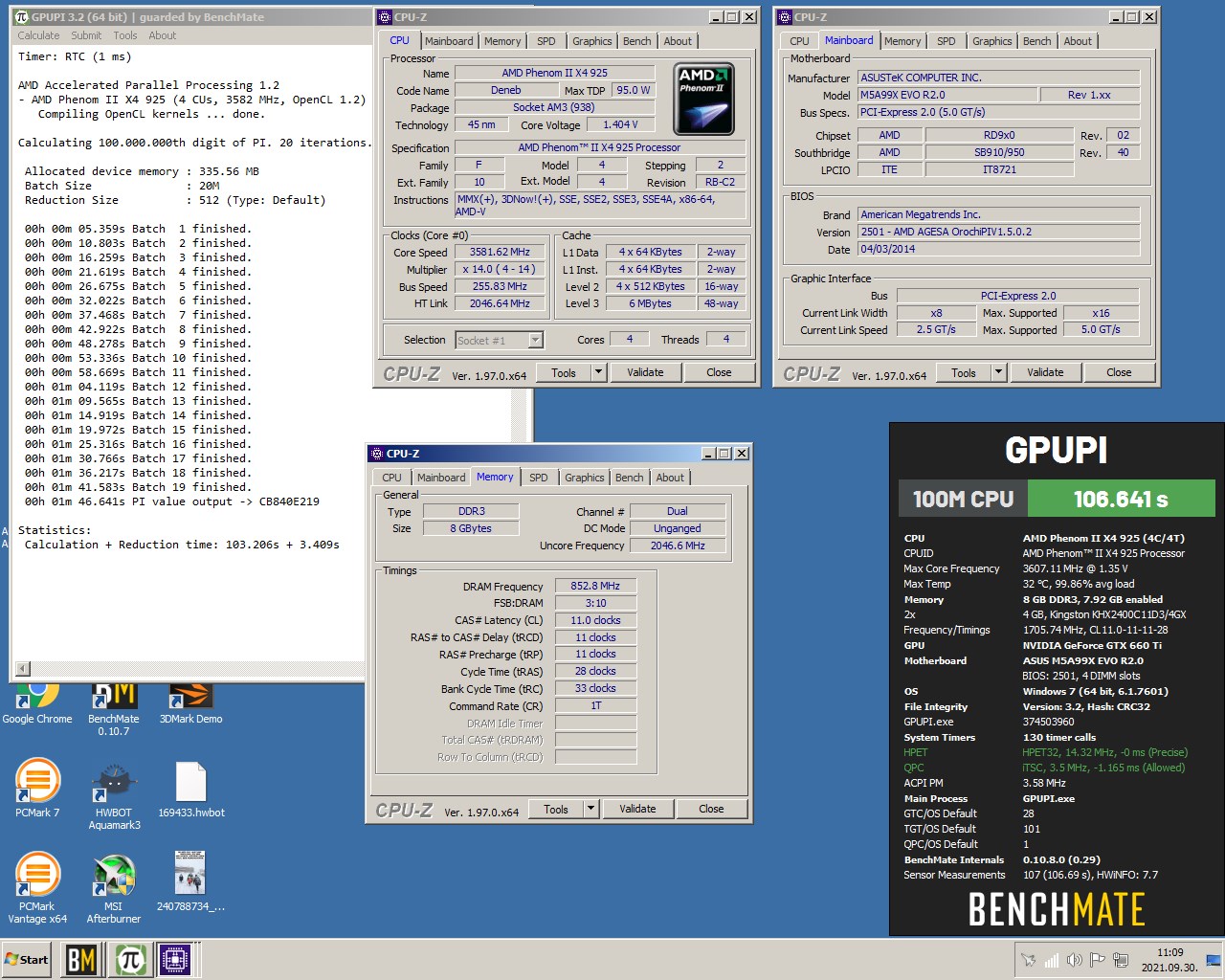Viewport: 1225px width, 980px height.
Task: Open About tab in Memory window
Action: point(670,478)
